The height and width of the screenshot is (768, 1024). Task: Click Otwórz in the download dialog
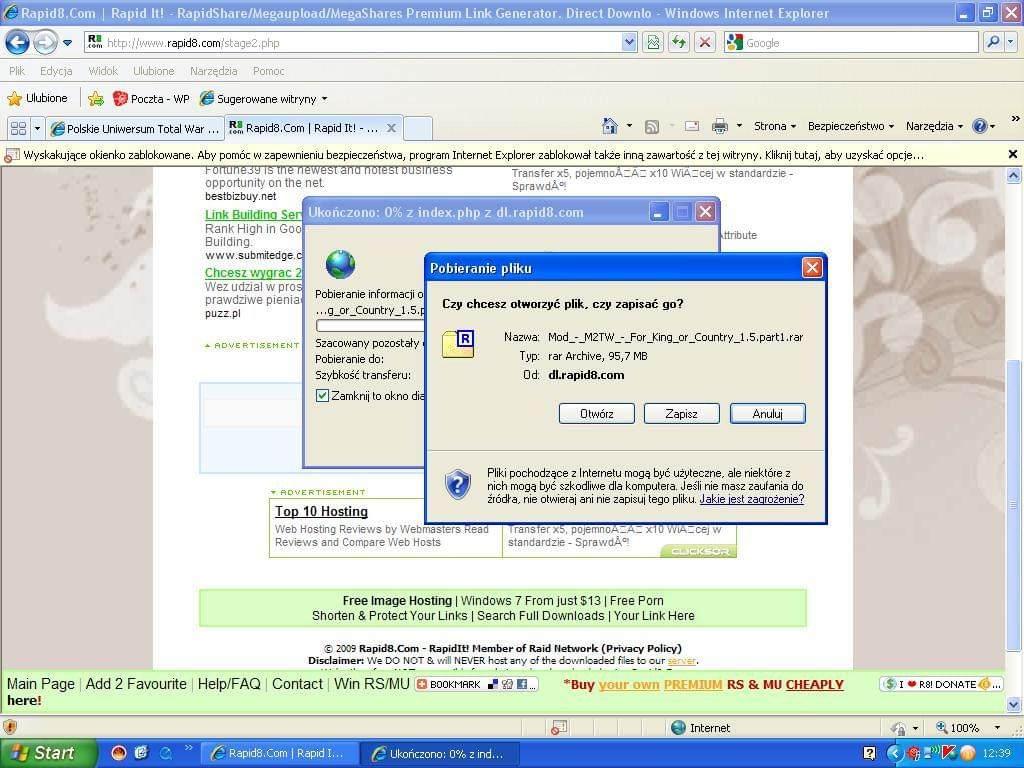click(x=596, y=413)
